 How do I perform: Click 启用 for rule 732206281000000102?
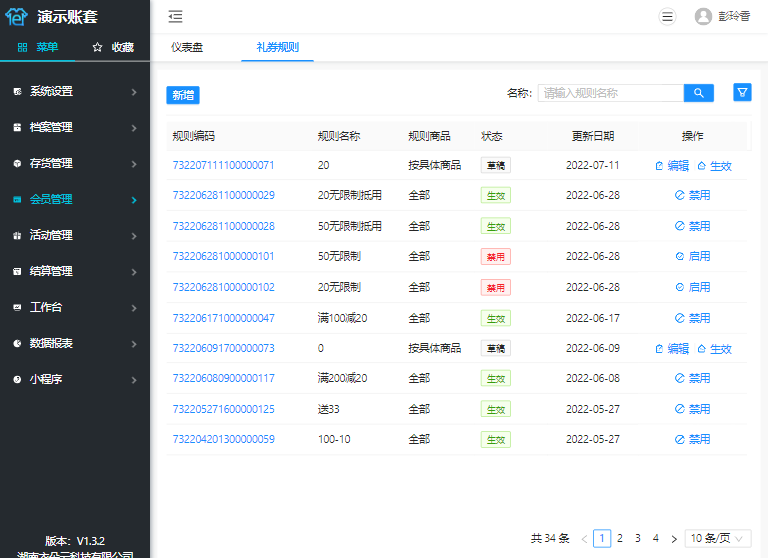[x=693, y=287]
